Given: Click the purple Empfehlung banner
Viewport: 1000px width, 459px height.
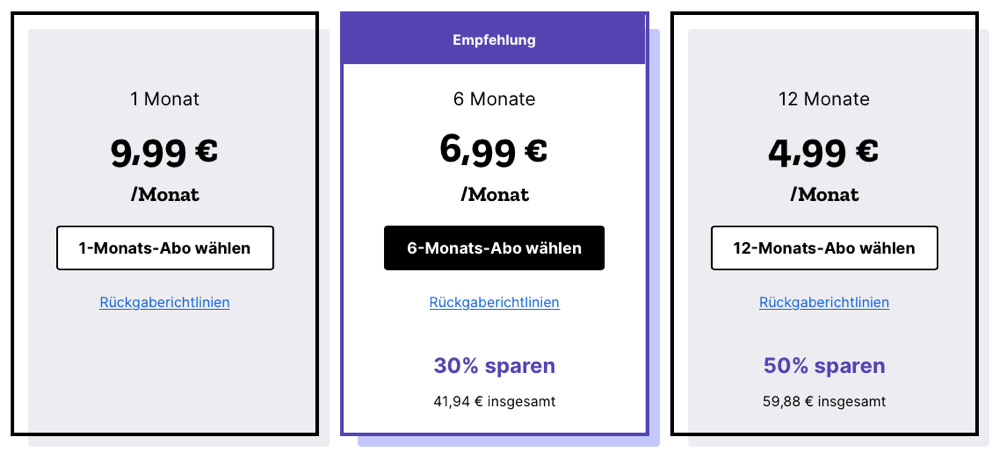Looking at the screenshot, I should (x=494, y=40).
